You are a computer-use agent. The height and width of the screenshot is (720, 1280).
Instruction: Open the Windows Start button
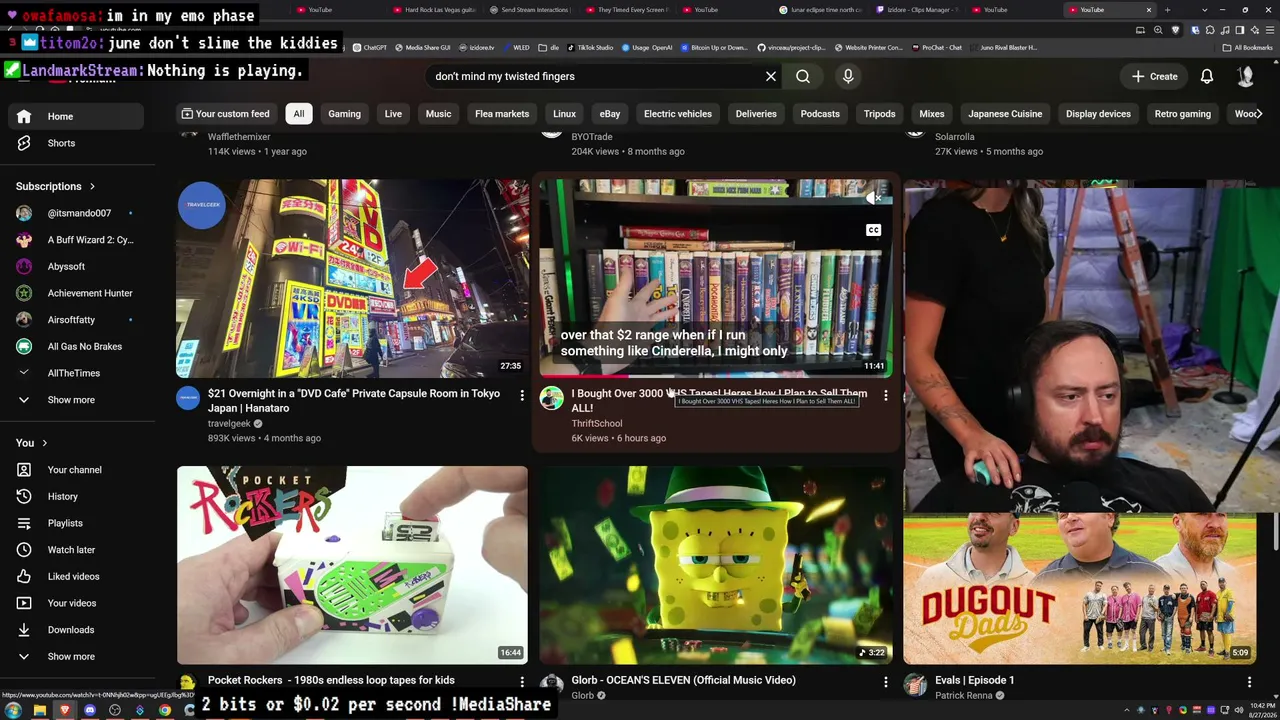(13, 710)
